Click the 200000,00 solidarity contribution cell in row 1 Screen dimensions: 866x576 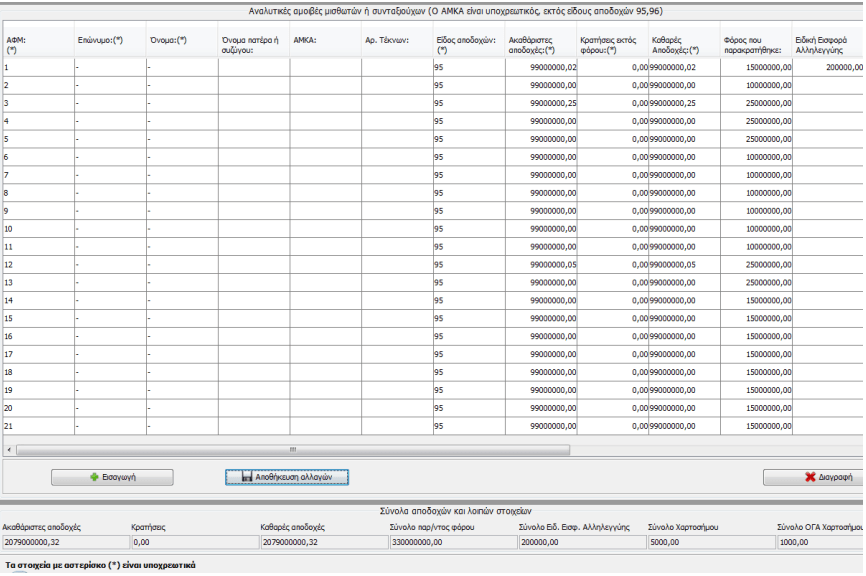pyautogui.click(x=828, y=67)
